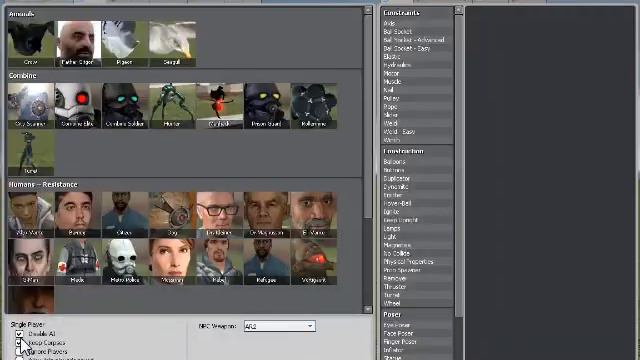Image resolution: width=640 pixels, height=360 pixels.
Task: Pick the Balloons tool
Action: (417, 162)
